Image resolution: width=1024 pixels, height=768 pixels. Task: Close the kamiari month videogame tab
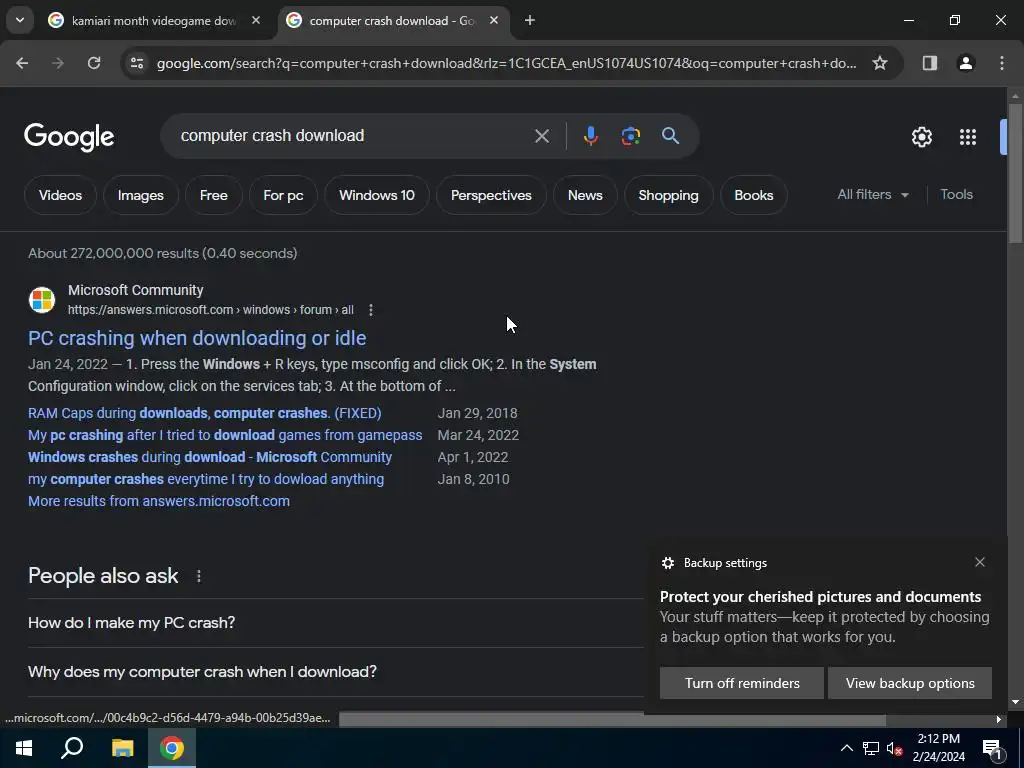coord(256,20)
